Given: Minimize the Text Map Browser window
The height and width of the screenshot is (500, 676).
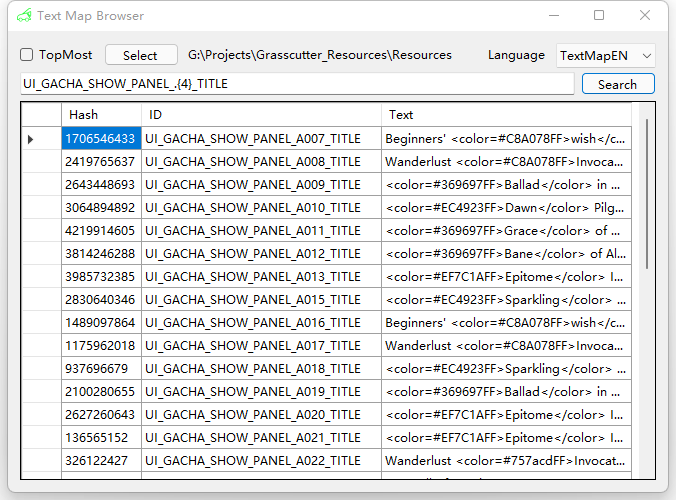Looking at the screenshot, I should click(553, 15).
